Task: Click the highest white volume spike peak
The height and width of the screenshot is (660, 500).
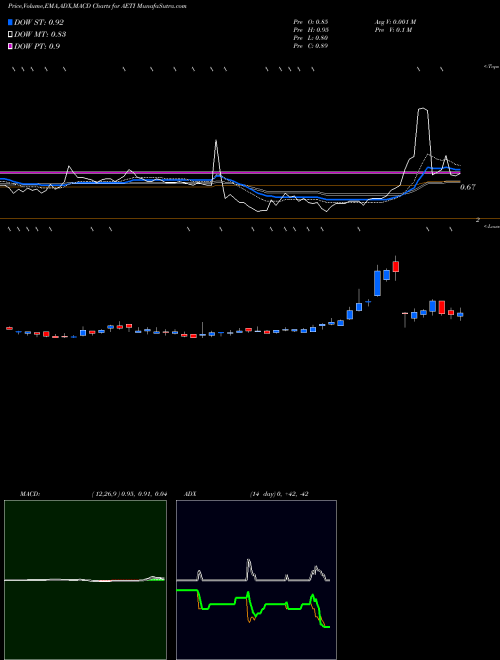Action: tap(423, 109)
